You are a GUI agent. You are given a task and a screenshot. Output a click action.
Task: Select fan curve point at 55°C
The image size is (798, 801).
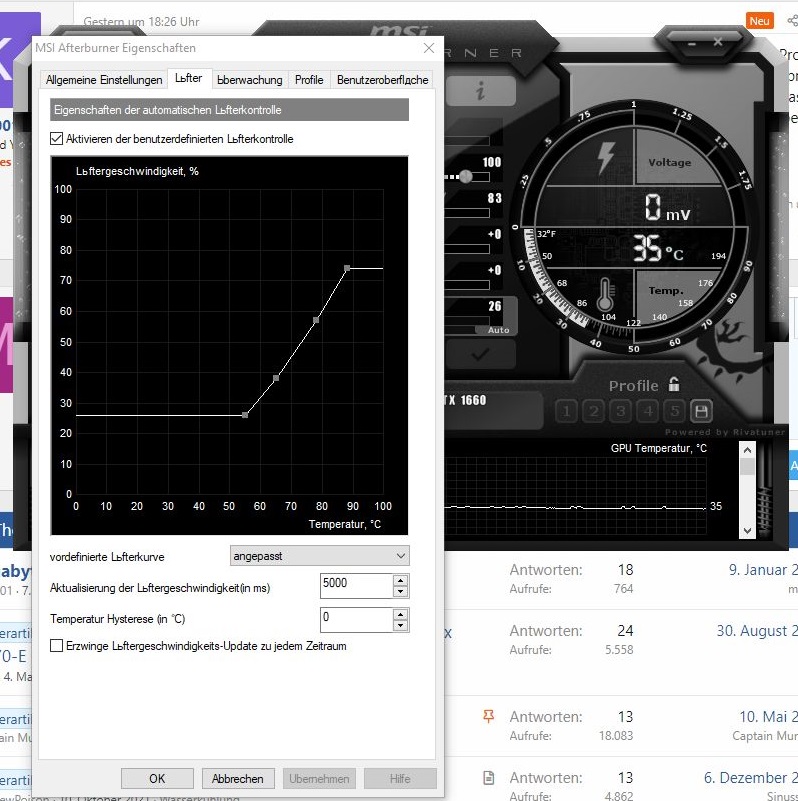tap(245, 415)
